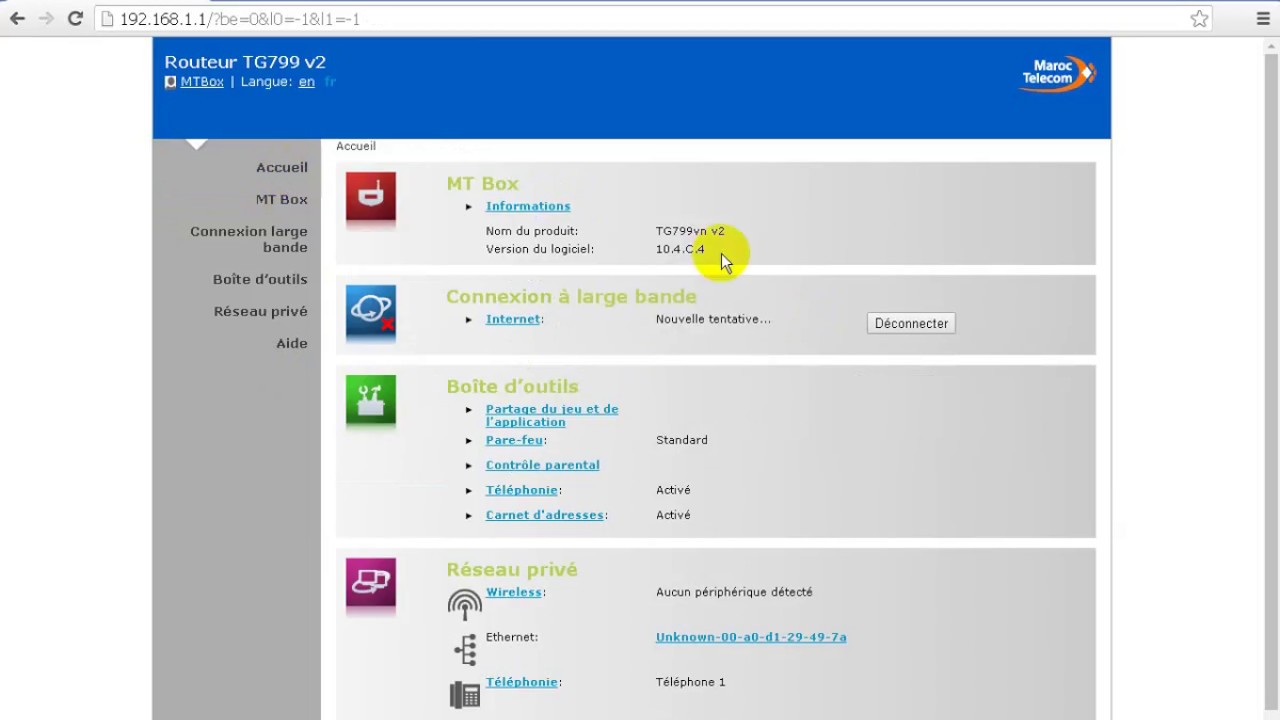
Task: Open Aide in the sidebar
Action: pos(292,343)
